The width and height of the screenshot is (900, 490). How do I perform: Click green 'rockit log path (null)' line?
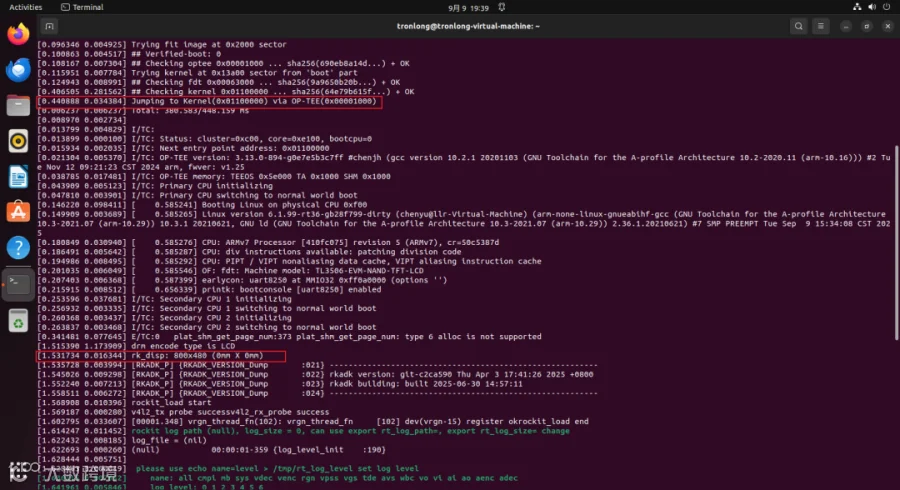pos(304,431)
